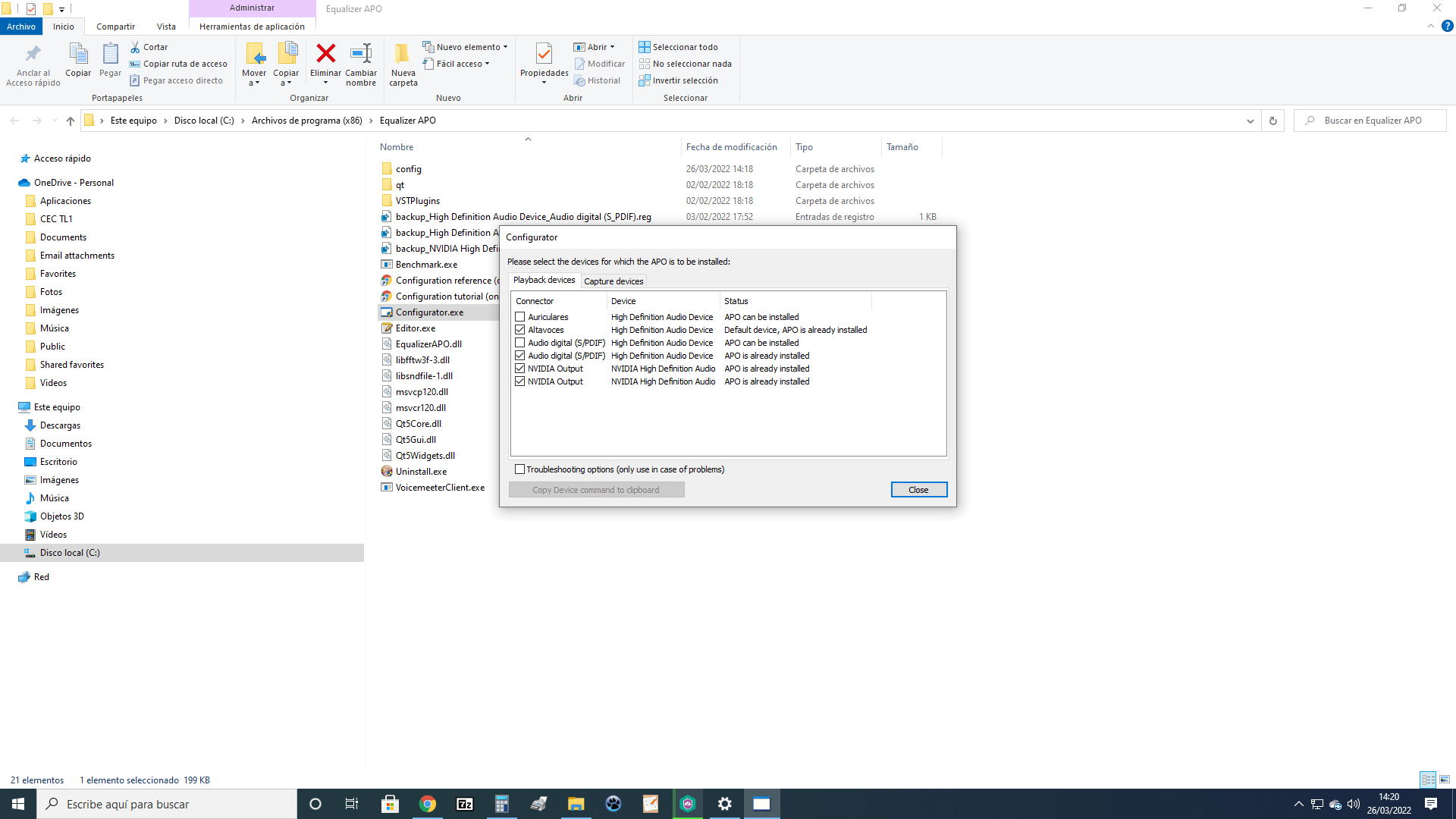Click the Pegar clipboard icon
Viewport: 1456px width, 819px height.
[110, 54]
